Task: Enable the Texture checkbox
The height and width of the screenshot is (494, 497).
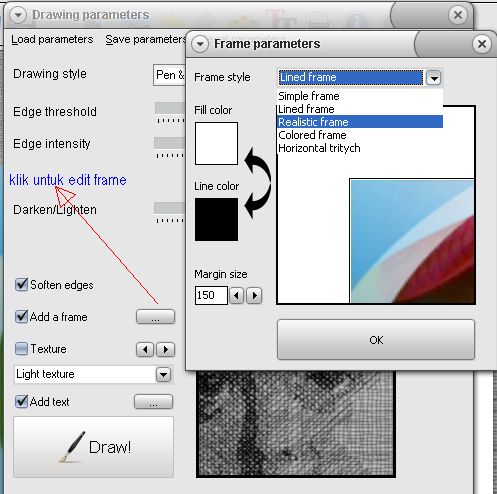Action: 21,349
